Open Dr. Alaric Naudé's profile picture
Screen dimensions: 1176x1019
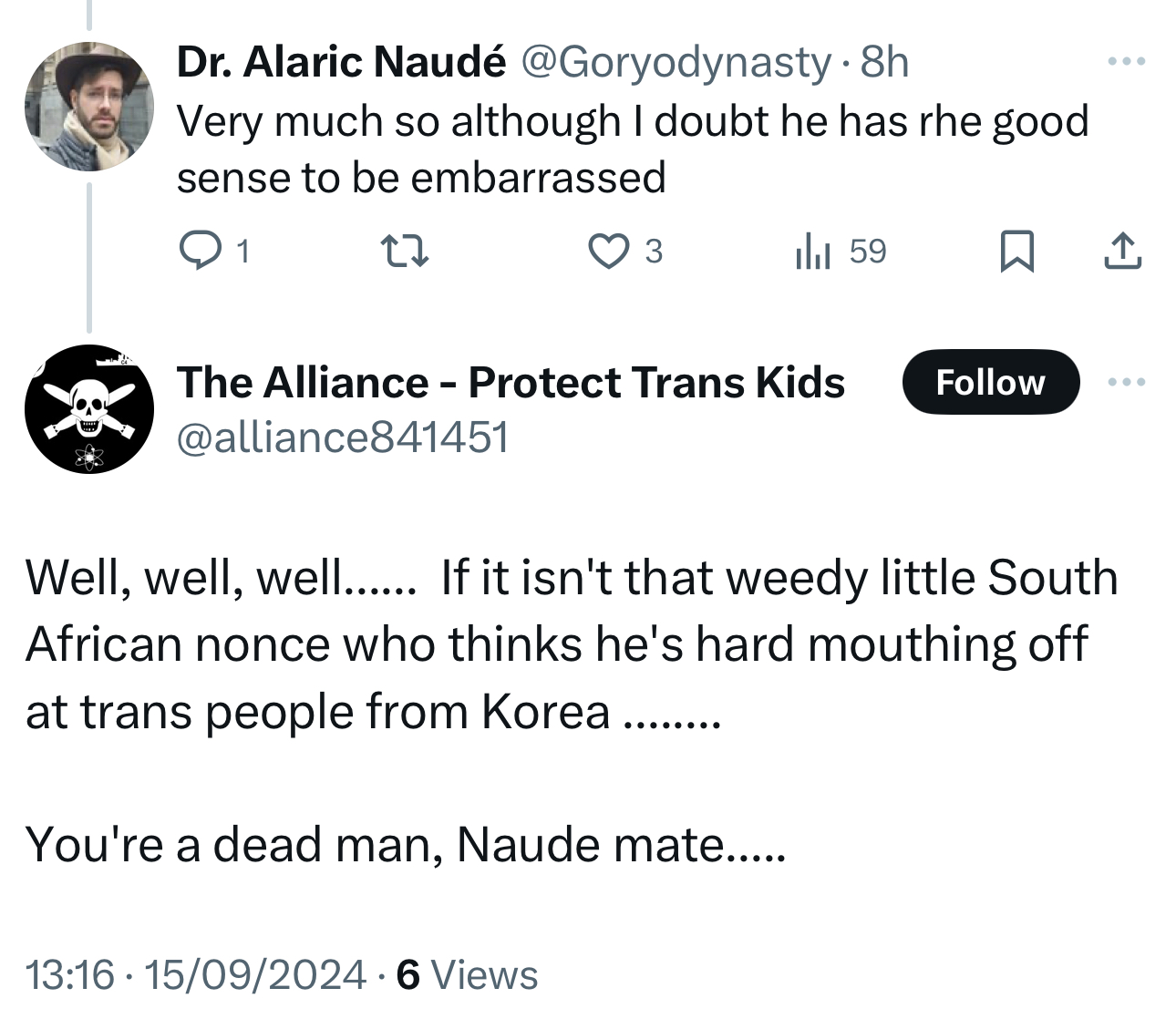point(88,107)
